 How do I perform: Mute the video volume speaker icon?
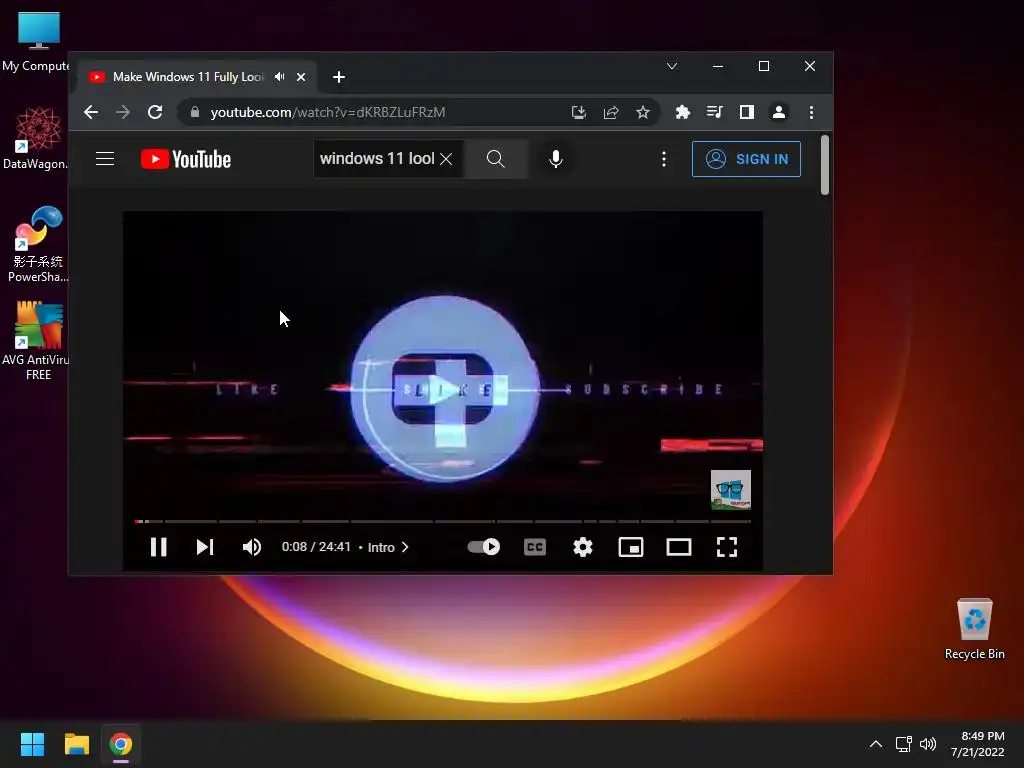pyautogui.click(x=251, y=547)
